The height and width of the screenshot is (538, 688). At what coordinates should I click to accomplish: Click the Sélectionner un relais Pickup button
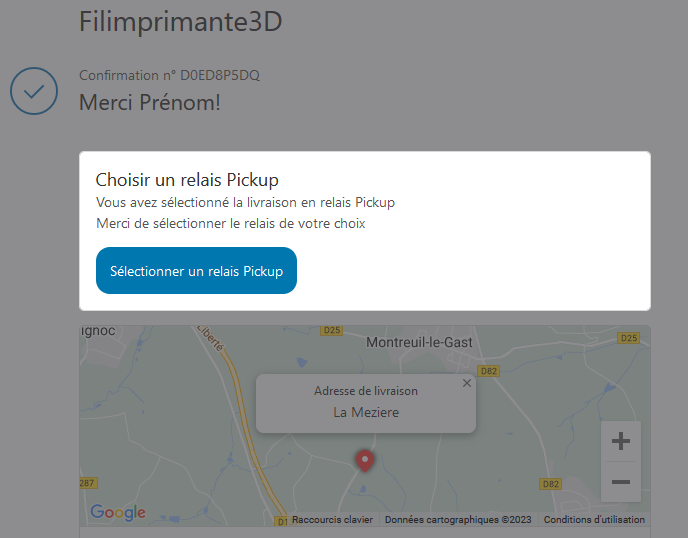196,270
